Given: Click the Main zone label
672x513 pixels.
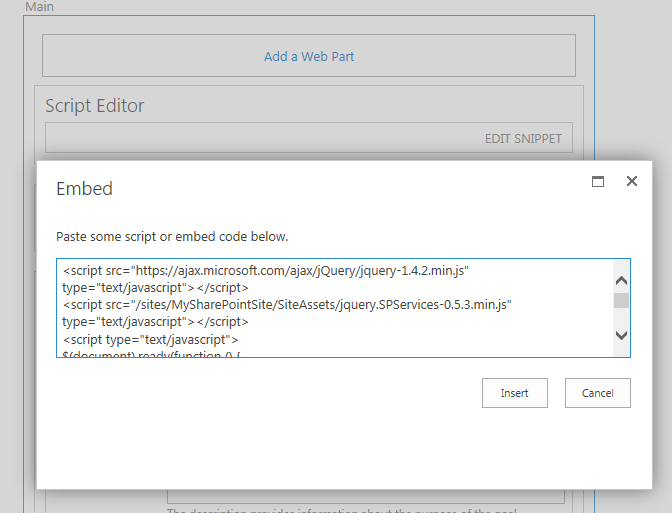Looking at the screenshot, I should click(39, 6).
